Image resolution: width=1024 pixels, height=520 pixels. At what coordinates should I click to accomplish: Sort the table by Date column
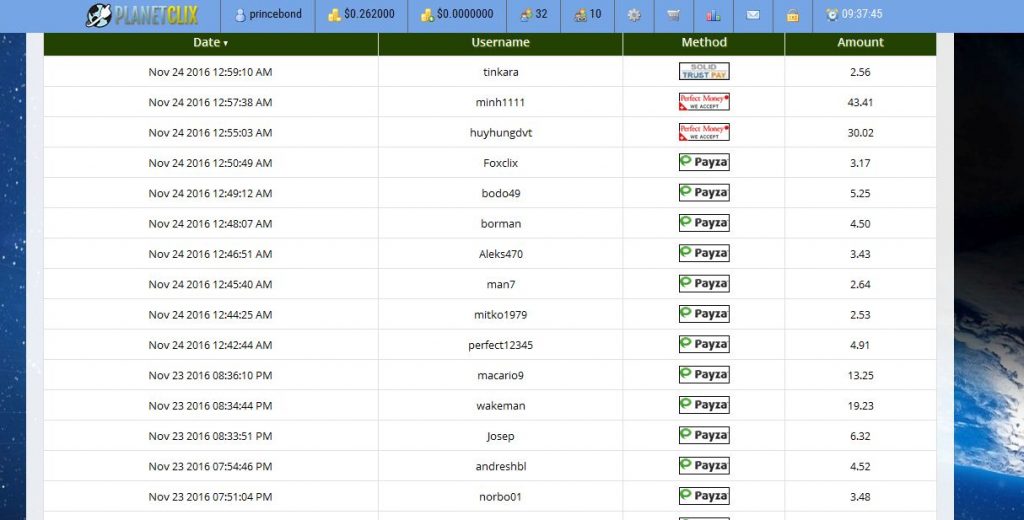coord(210,43)
